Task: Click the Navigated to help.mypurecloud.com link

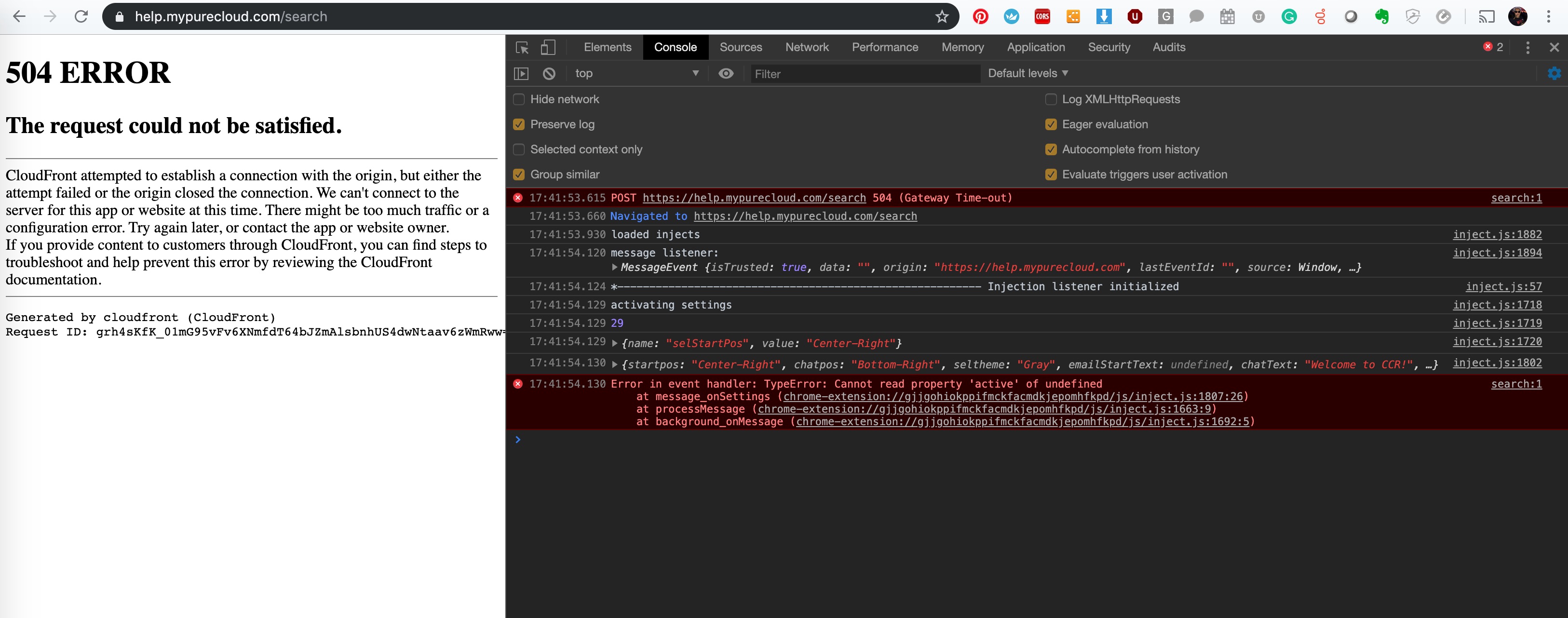Action: 805,216
